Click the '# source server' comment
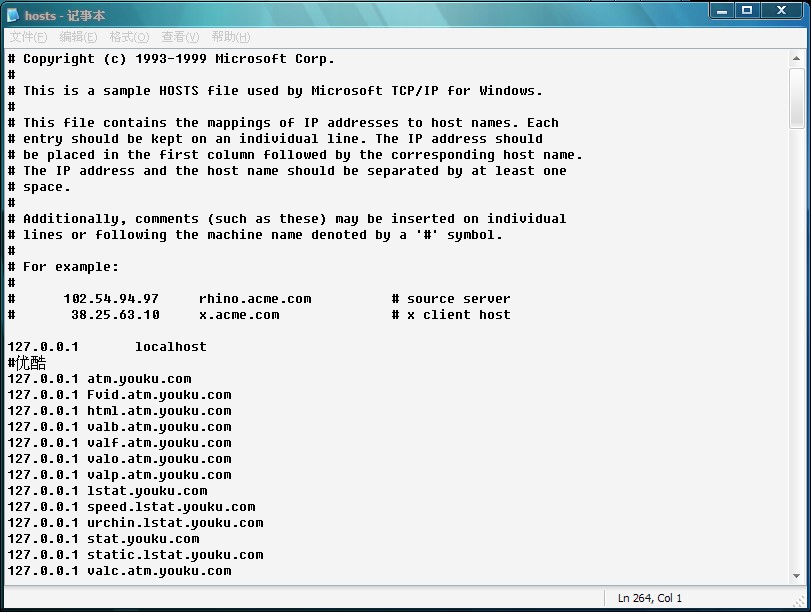 [x=451, y=299]
